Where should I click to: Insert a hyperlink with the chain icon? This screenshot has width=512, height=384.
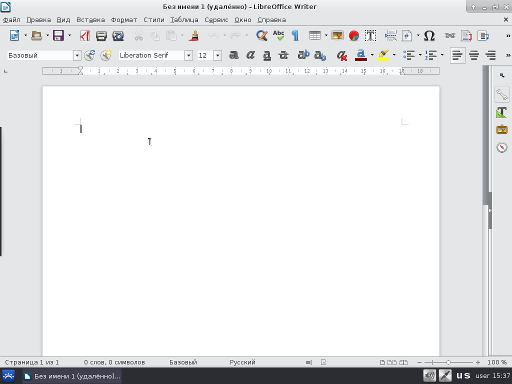(x=450, y=35)
